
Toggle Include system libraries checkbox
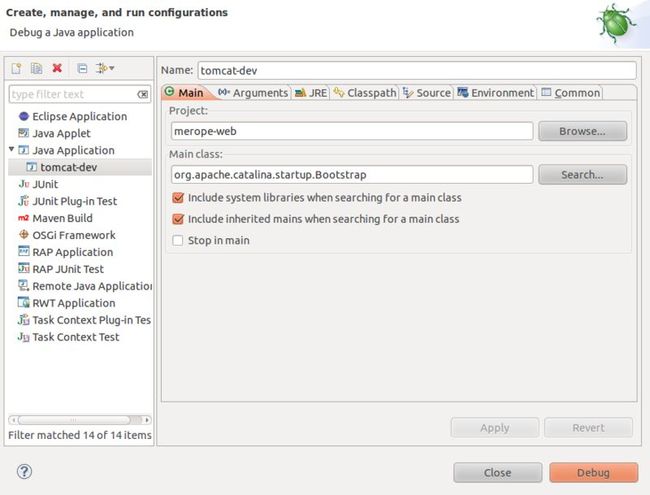point(178,198)
